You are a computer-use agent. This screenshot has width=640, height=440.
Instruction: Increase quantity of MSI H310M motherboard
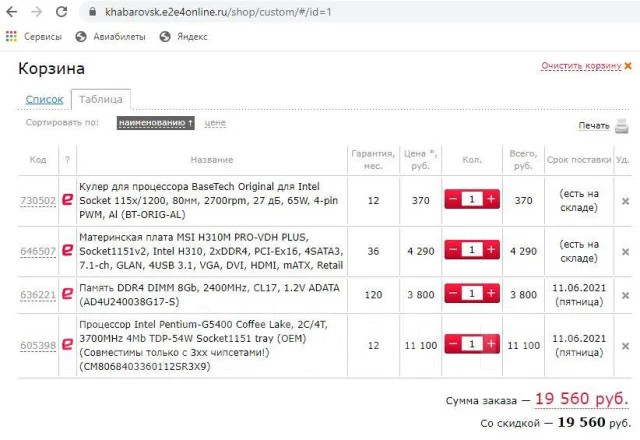coord(491,250)
